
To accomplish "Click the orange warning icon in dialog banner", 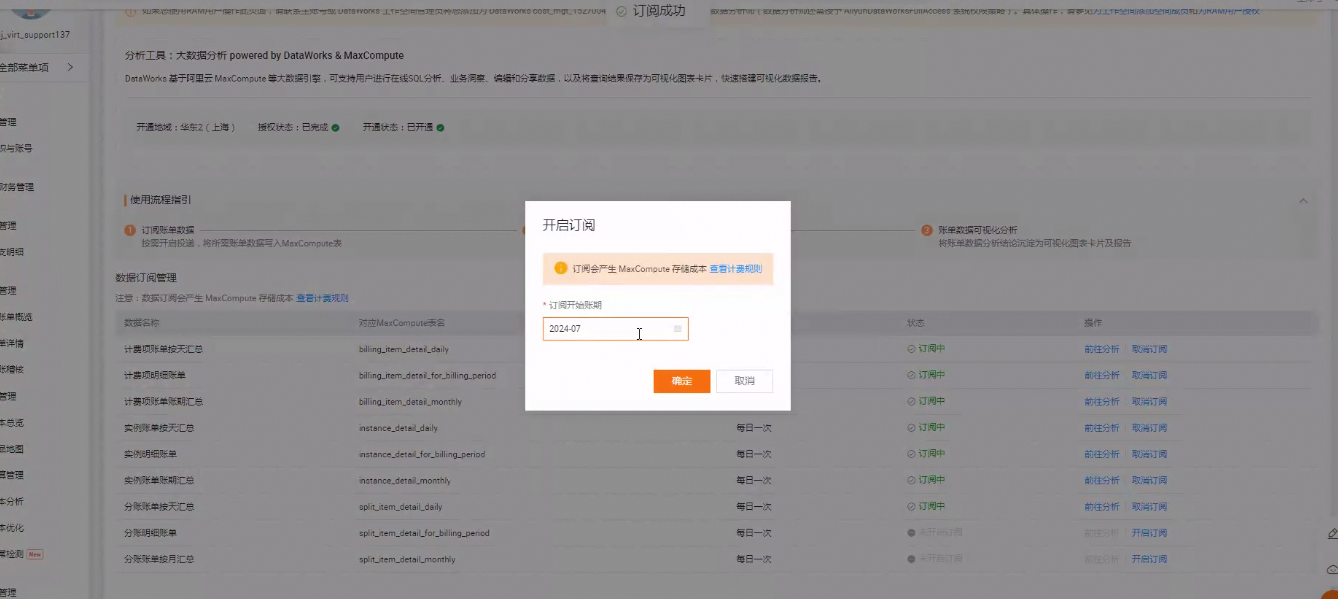I will tap(560, 268).
